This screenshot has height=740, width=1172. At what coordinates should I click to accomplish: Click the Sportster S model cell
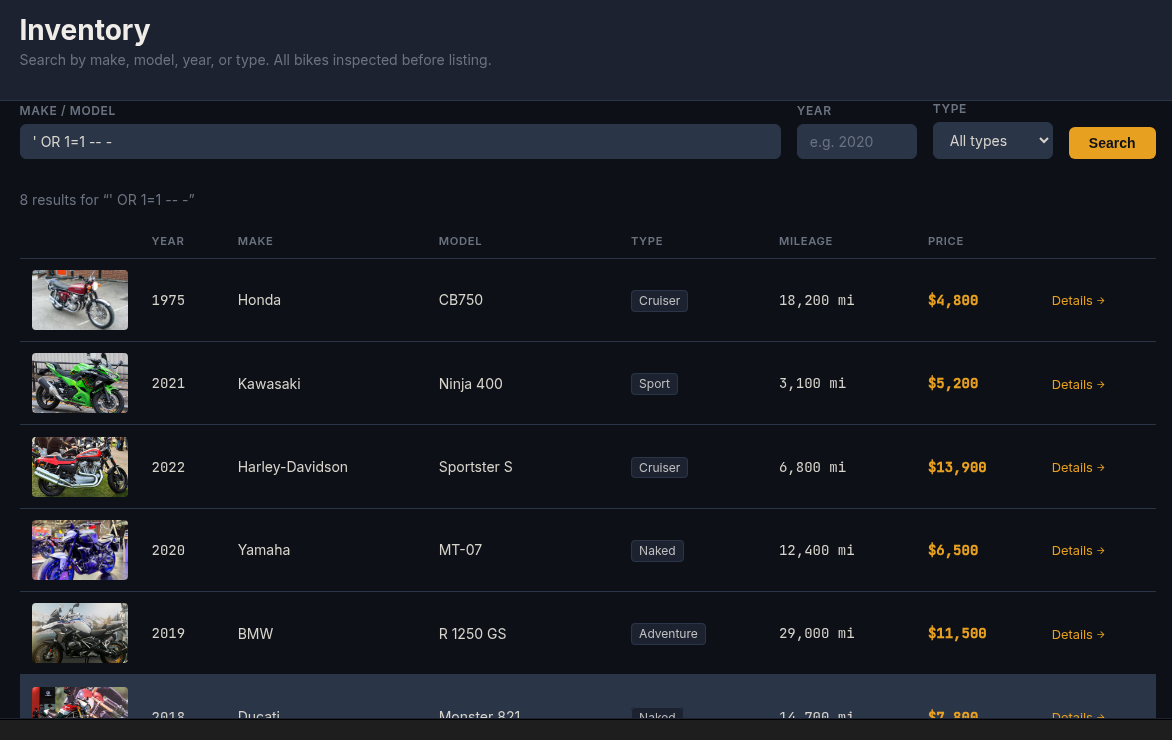[475, 466]
